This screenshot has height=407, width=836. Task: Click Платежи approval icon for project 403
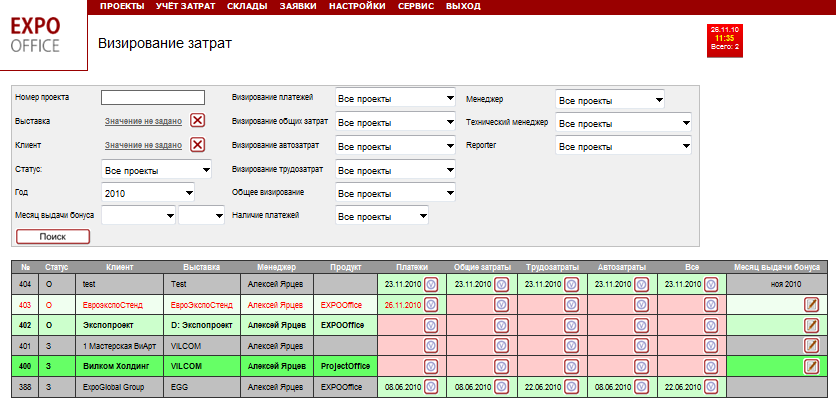pos(432,305)
